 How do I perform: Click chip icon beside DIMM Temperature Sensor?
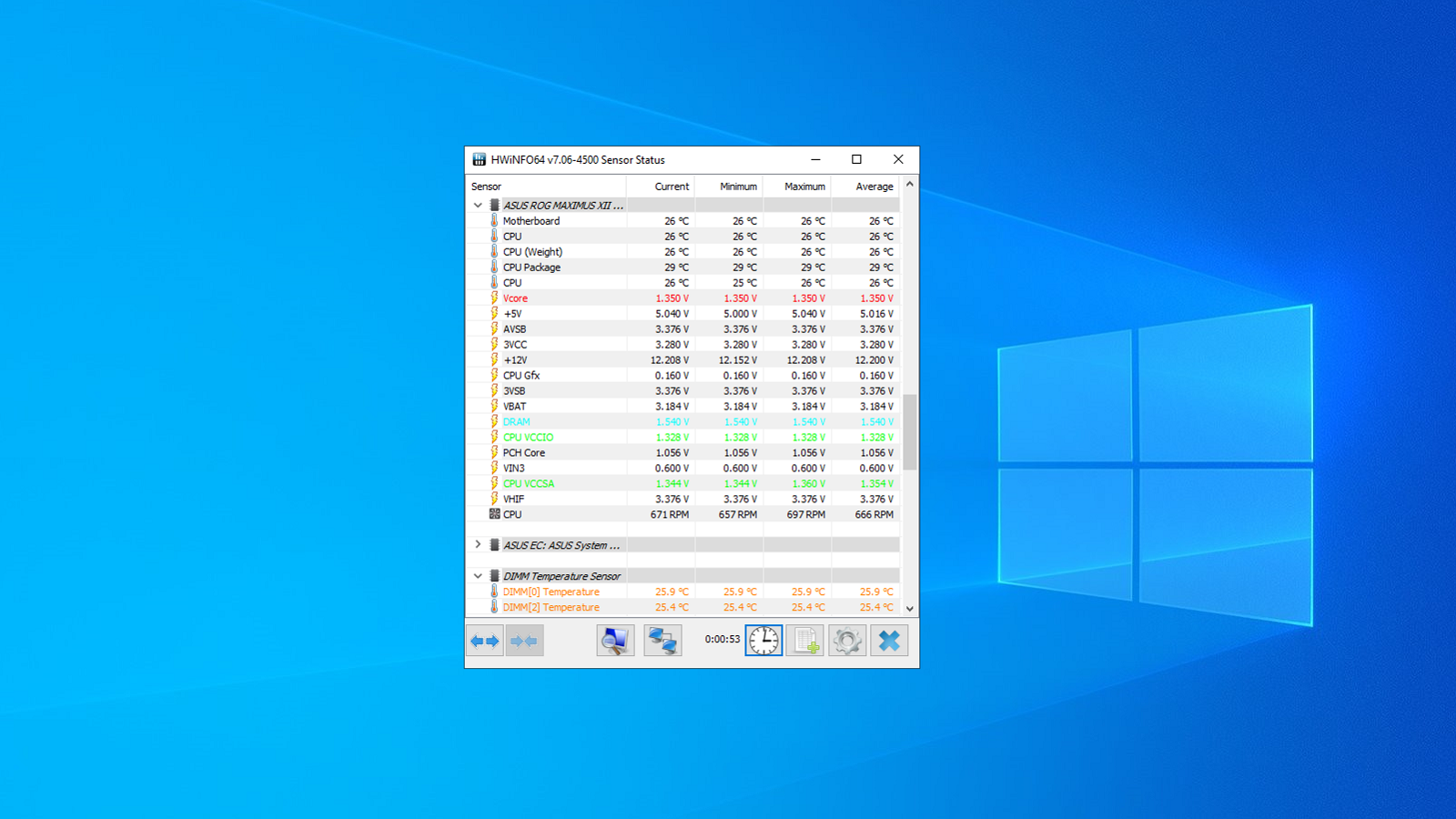495,576
